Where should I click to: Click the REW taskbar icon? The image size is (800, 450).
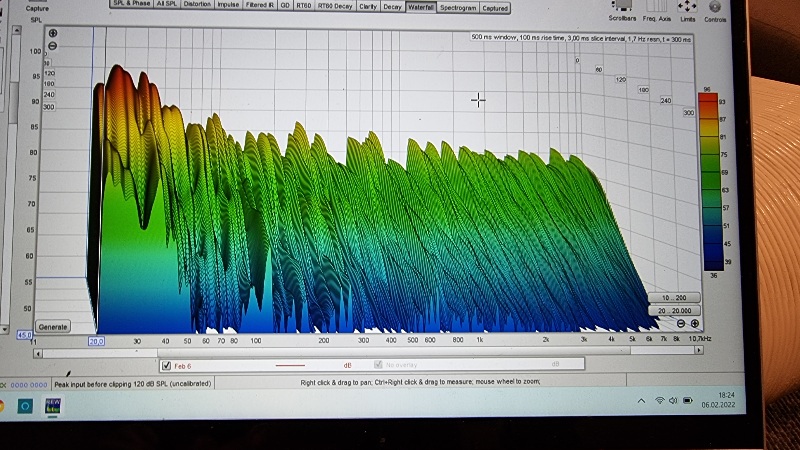point(53,404)
